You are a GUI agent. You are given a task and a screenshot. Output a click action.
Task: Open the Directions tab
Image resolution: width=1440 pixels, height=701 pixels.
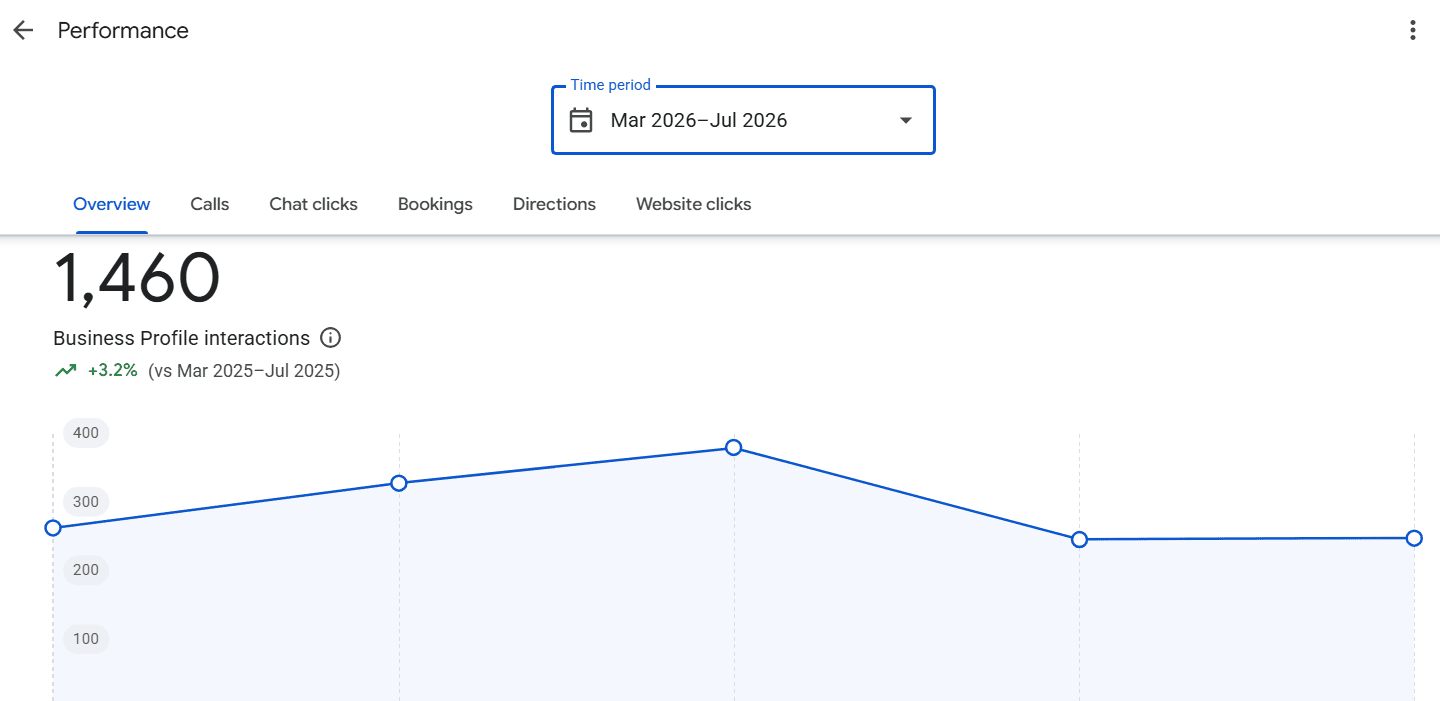pos(554,204)
